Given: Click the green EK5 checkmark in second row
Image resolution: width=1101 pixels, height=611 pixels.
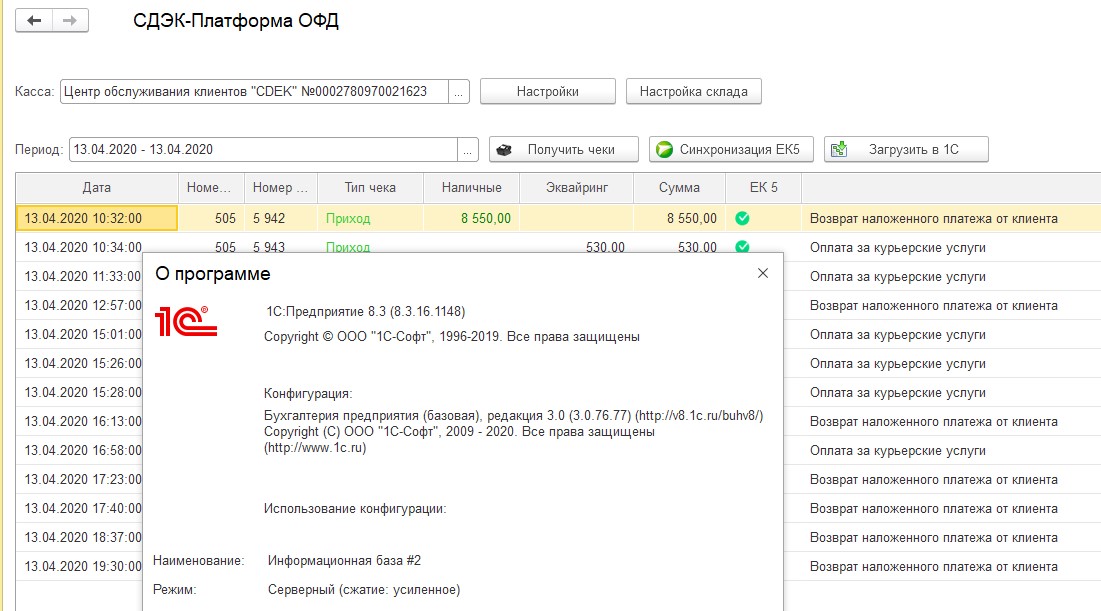Looking at the screenshot, I should [742, 247].
